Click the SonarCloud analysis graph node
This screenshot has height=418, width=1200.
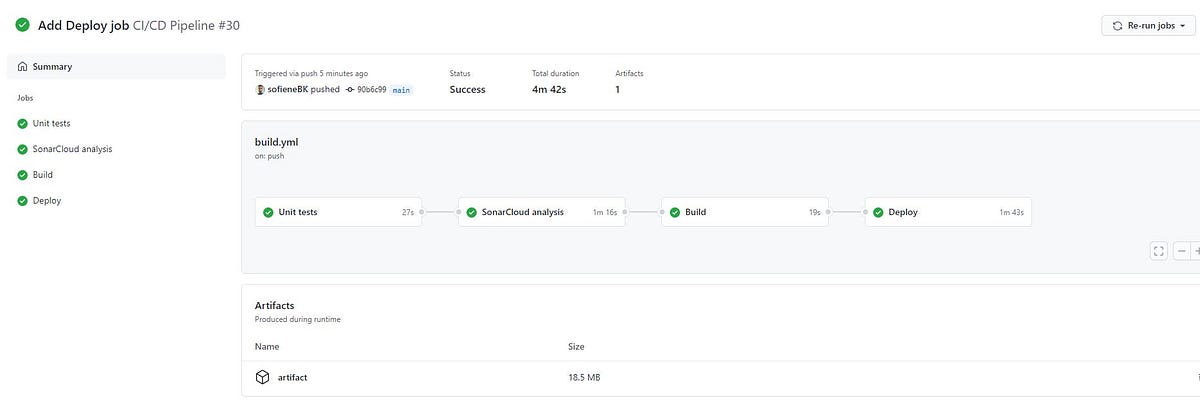[542, 212]
